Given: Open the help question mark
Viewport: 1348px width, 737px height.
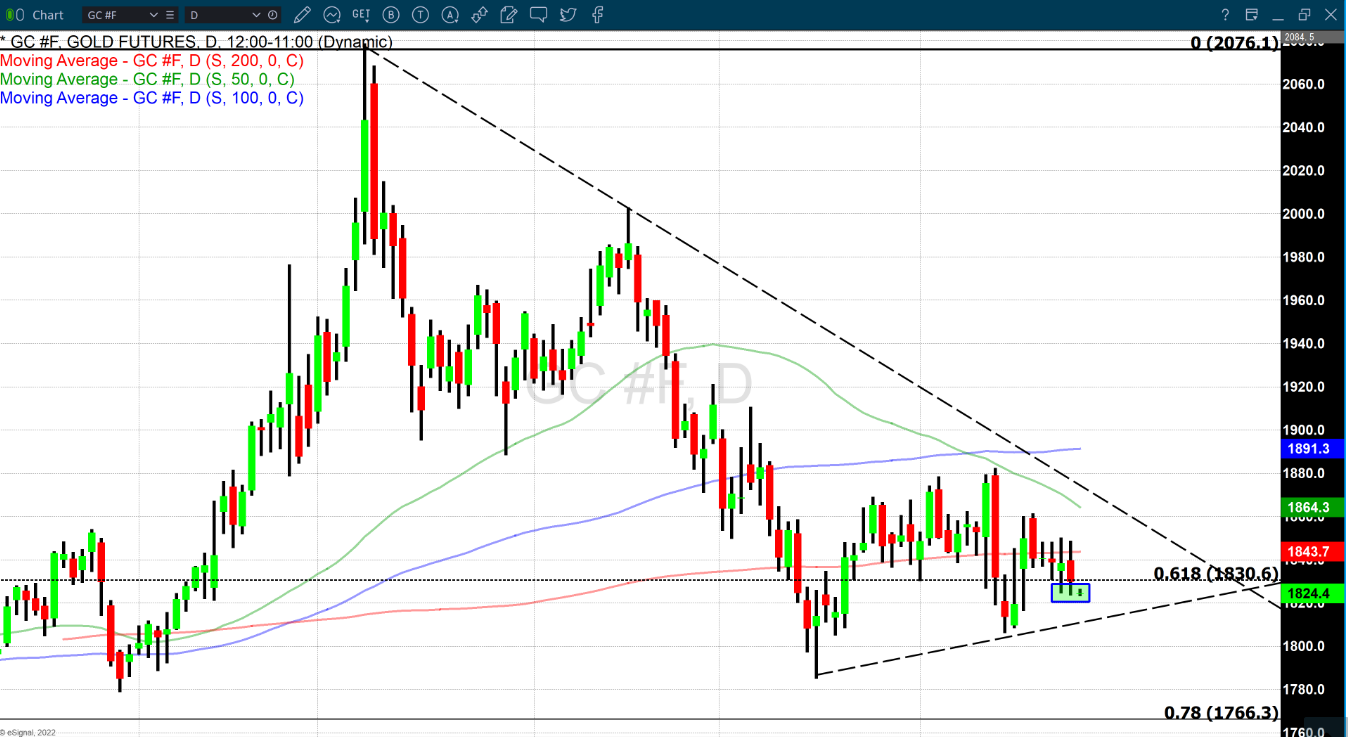Looking at the screenshot, I should pos(1225,15).
